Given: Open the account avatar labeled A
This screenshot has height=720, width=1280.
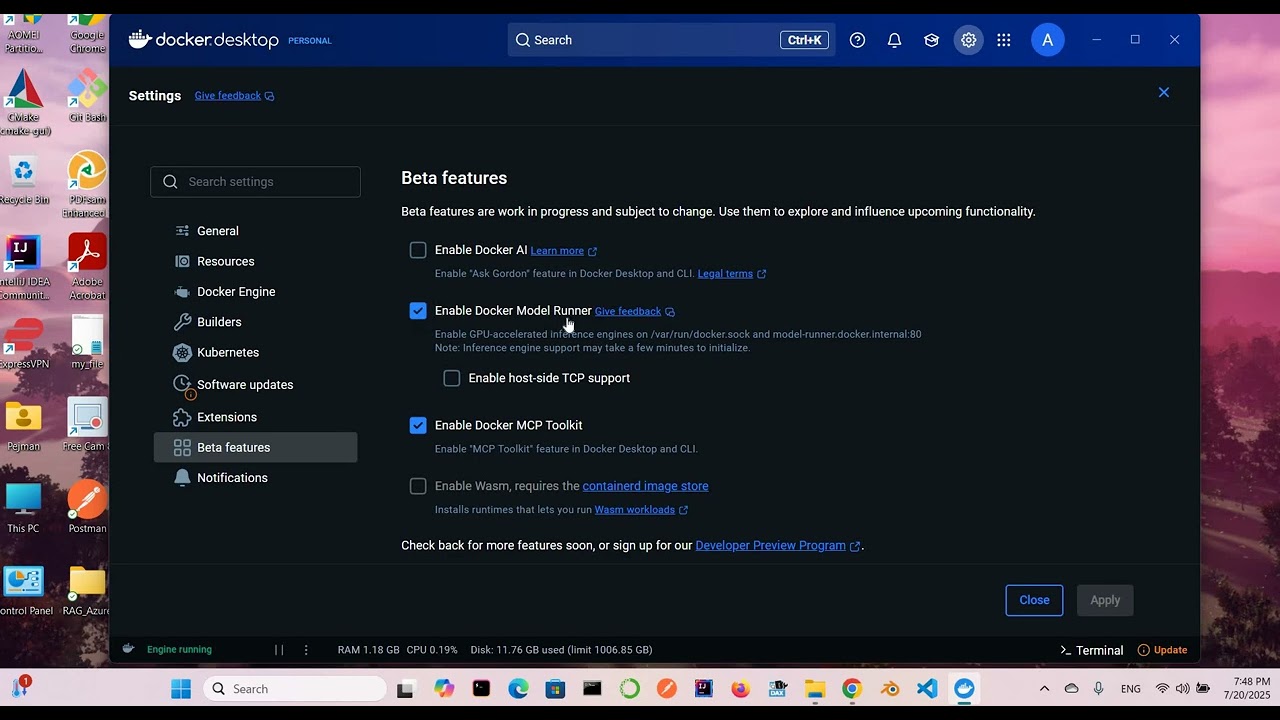Looking at the screenshot, I should click(1047, 40).
